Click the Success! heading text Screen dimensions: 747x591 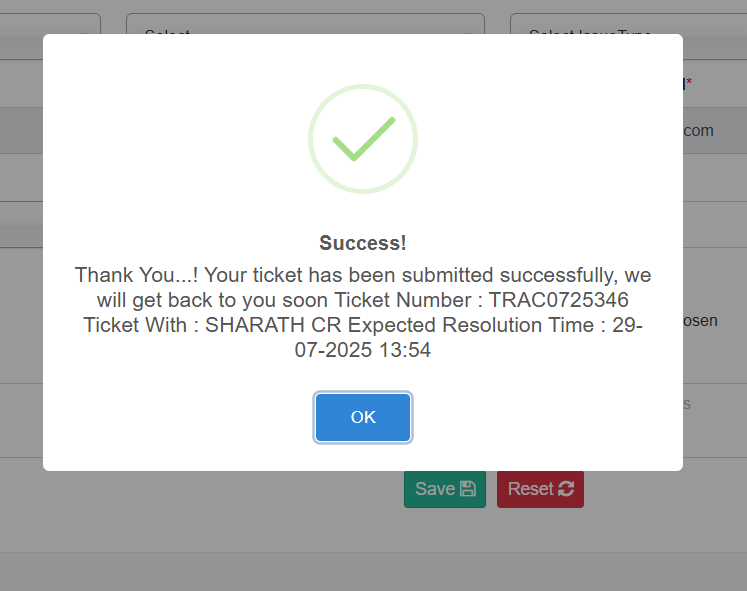tap(363, 243)
